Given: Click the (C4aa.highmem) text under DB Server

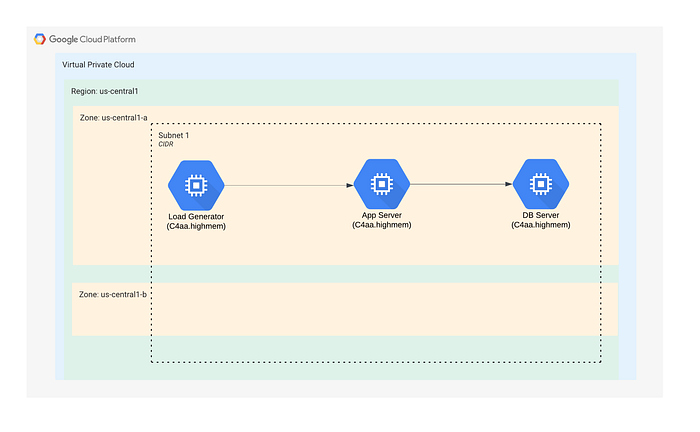Looking at the screenshot, I should [541, 225].
